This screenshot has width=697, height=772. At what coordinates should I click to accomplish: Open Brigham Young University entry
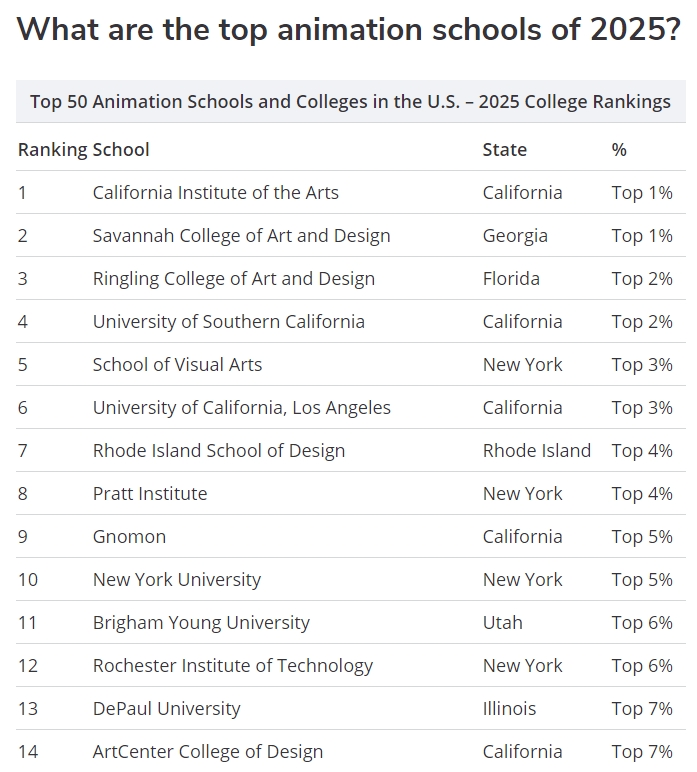pyautogui.click(x=201, y=622)
